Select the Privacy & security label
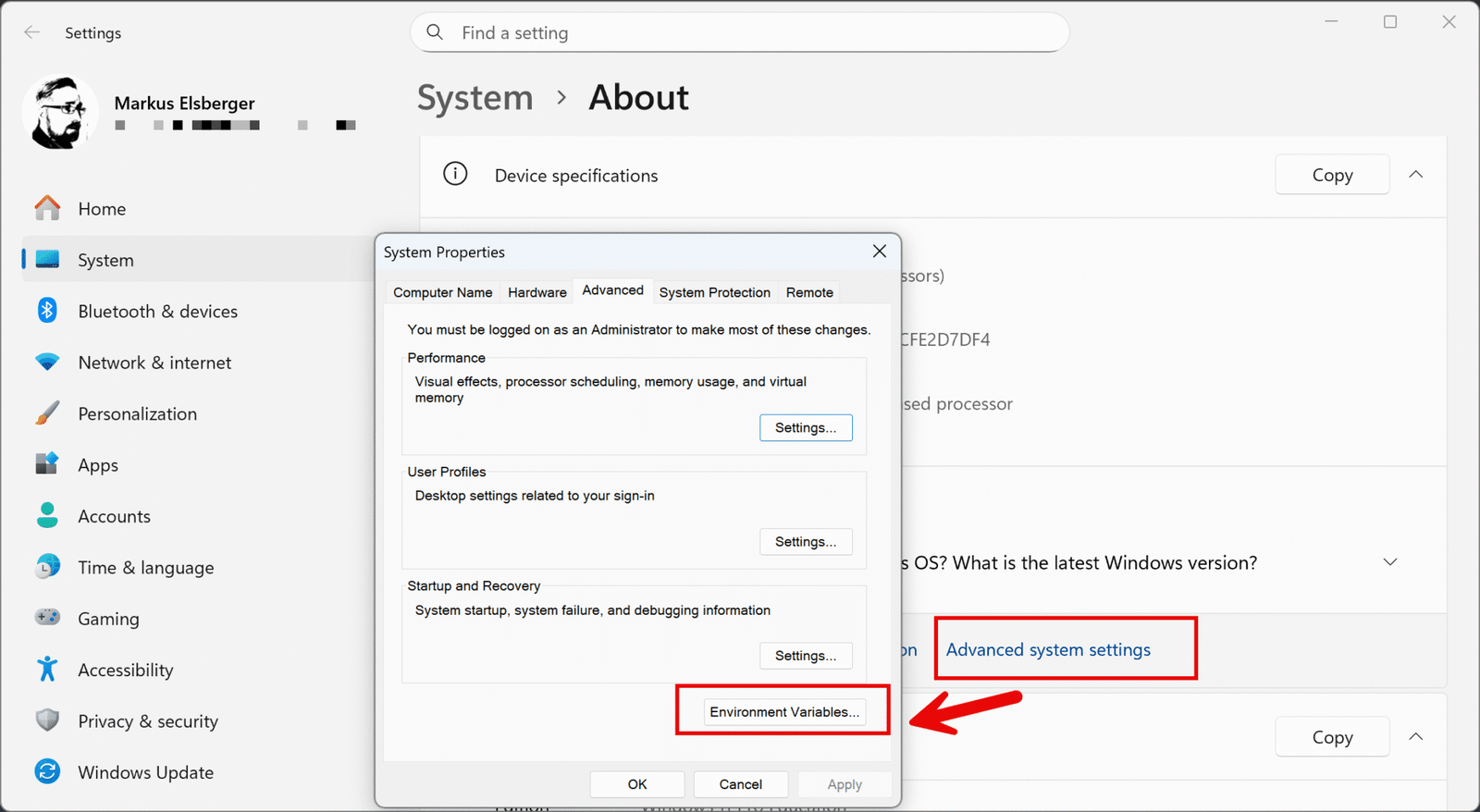Image resolution: width=1480 pixels, height=812 pixels. coord(148,721)
